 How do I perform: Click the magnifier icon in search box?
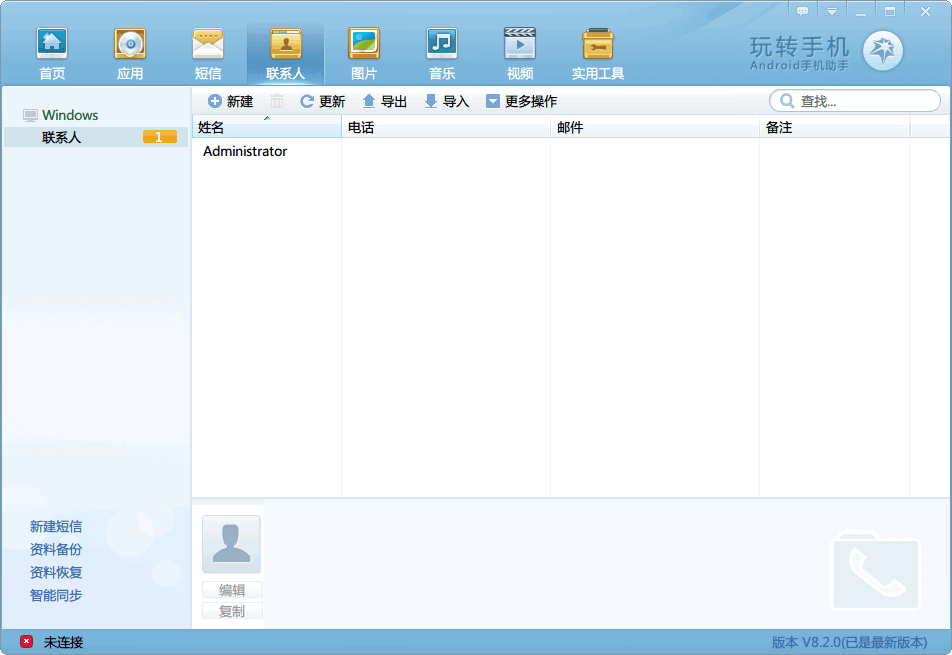[x=787, y=101]
